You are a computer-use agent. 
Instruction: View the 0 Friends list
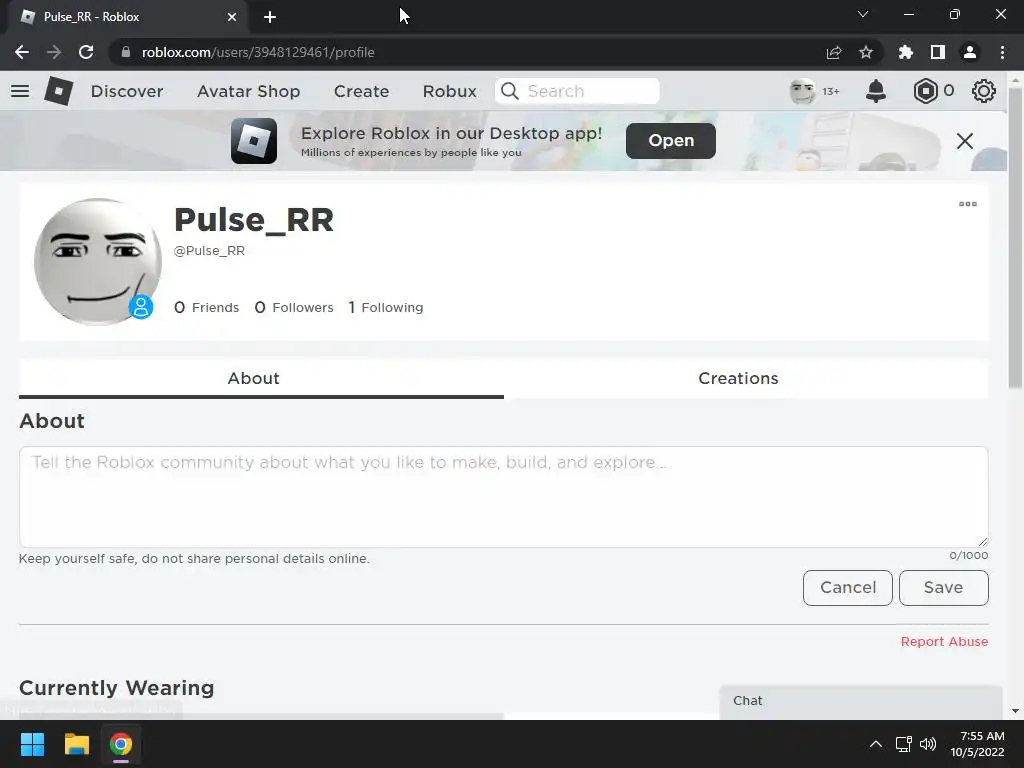coord(206,307)
